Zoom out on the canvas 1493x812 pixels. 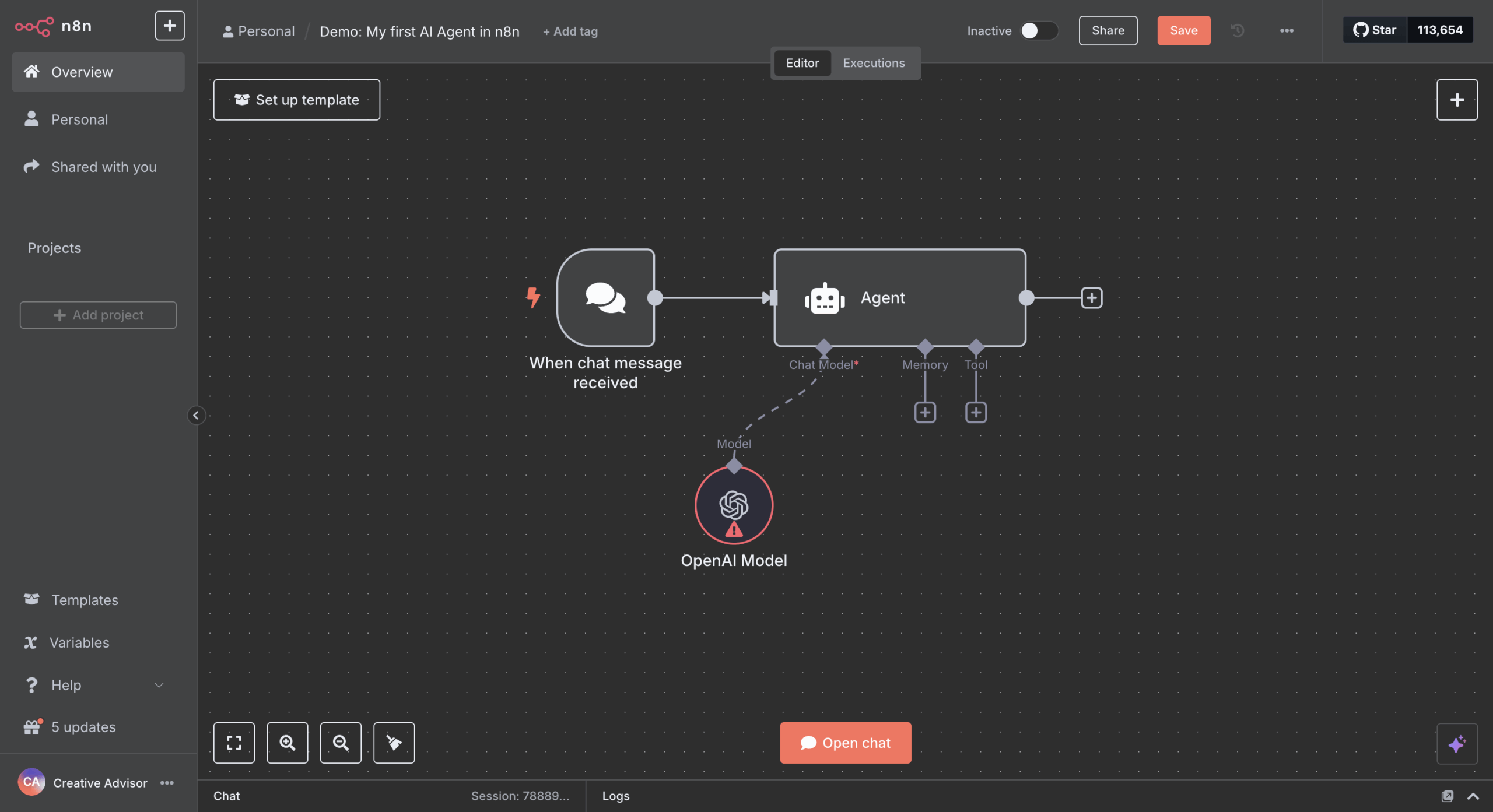pos(341,743)
